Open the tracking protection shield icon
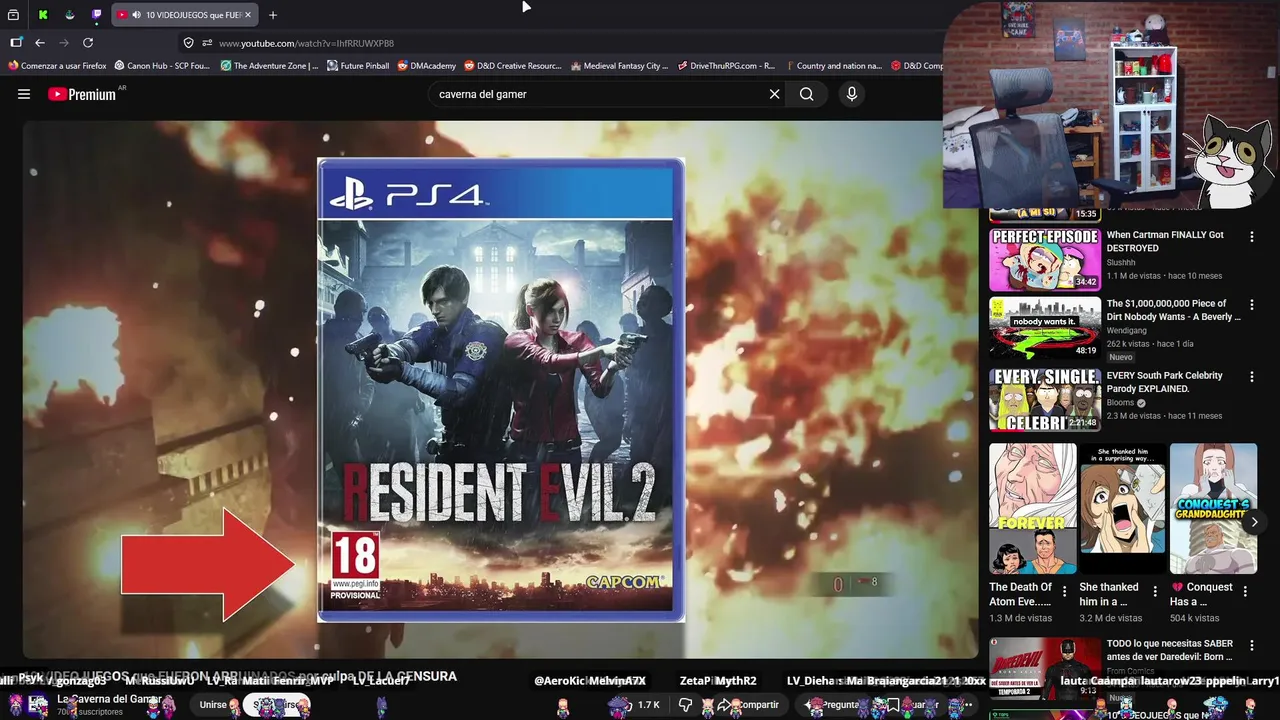 [188, 43]
